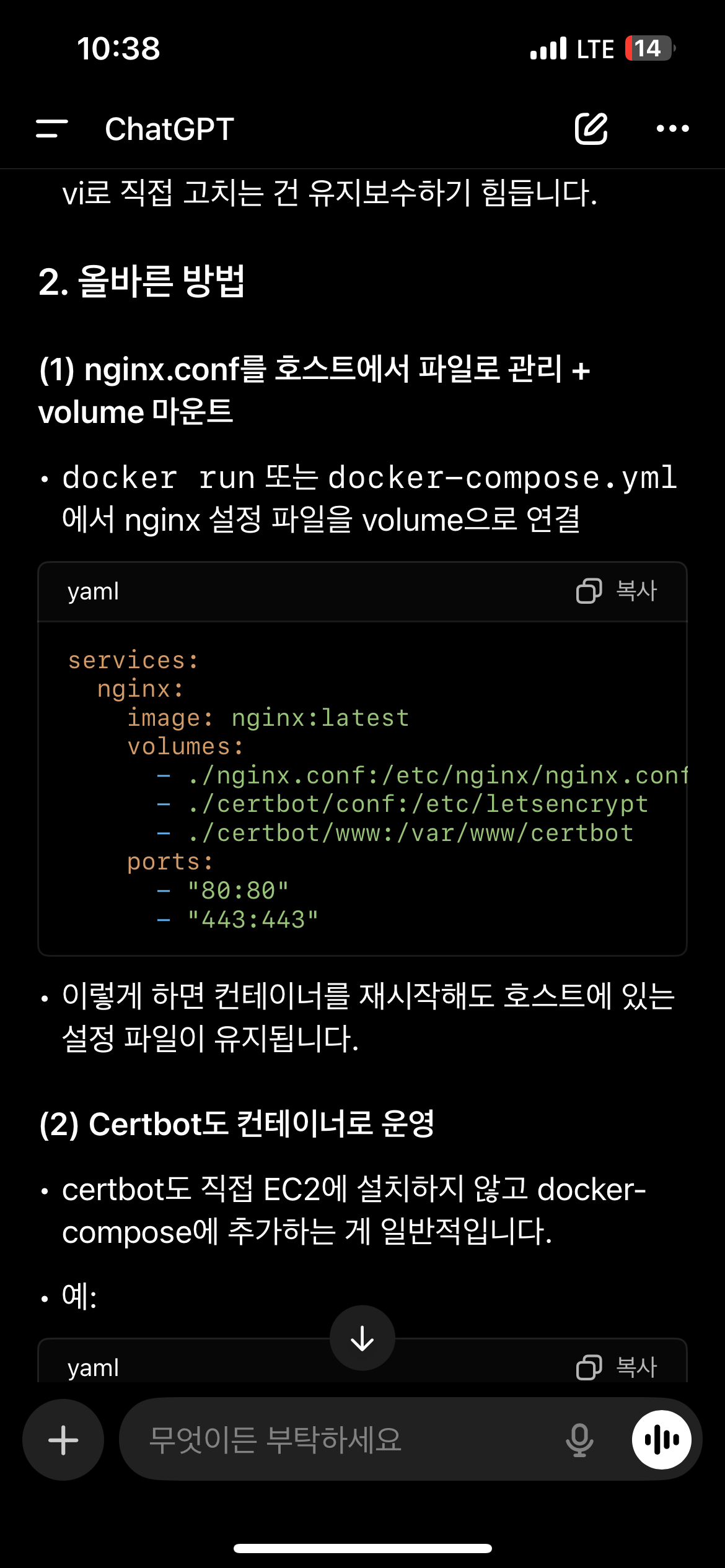
Task: Tap the scroll-to-bottom arrow button
Action: pos(362,1338)
